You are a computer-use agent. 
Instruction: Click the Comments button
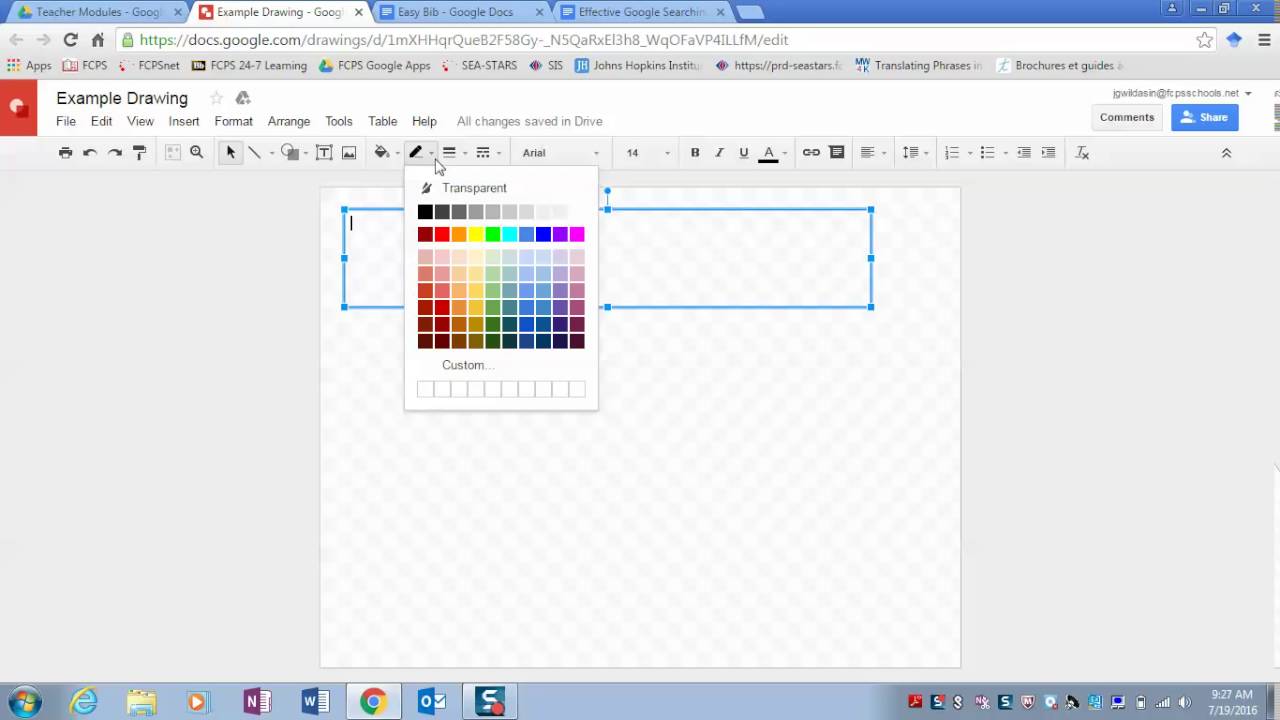[1127, 117]
